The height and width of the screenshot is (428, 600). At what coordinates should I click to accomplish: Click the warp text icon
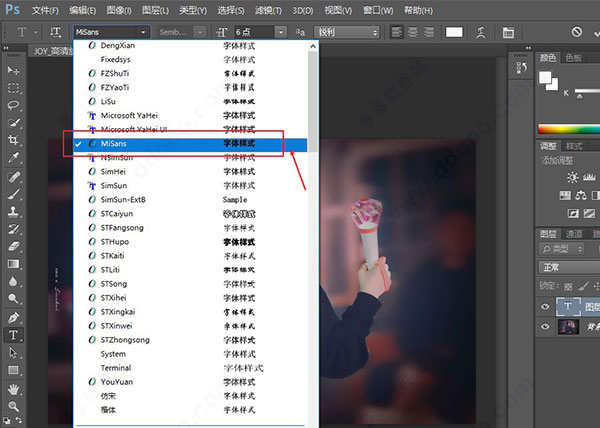coord(481,32)
